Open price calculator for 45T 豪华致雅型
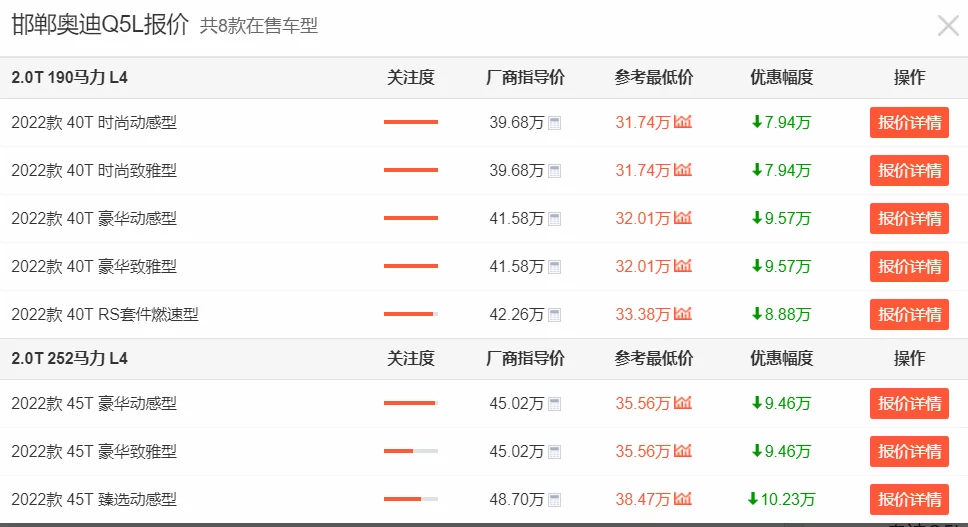 click(x=554, y=452)
